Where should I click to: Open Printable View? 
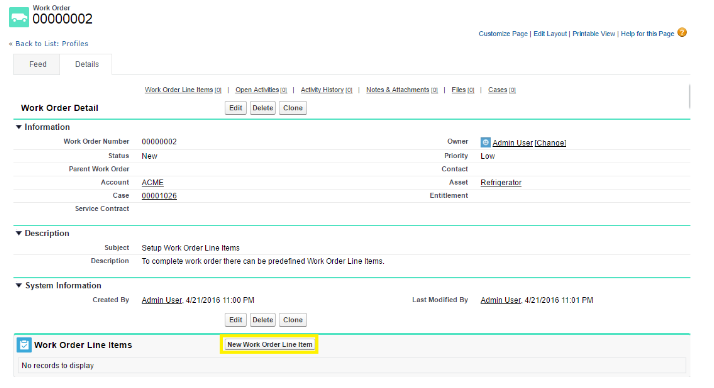click(x=593, y=34)
